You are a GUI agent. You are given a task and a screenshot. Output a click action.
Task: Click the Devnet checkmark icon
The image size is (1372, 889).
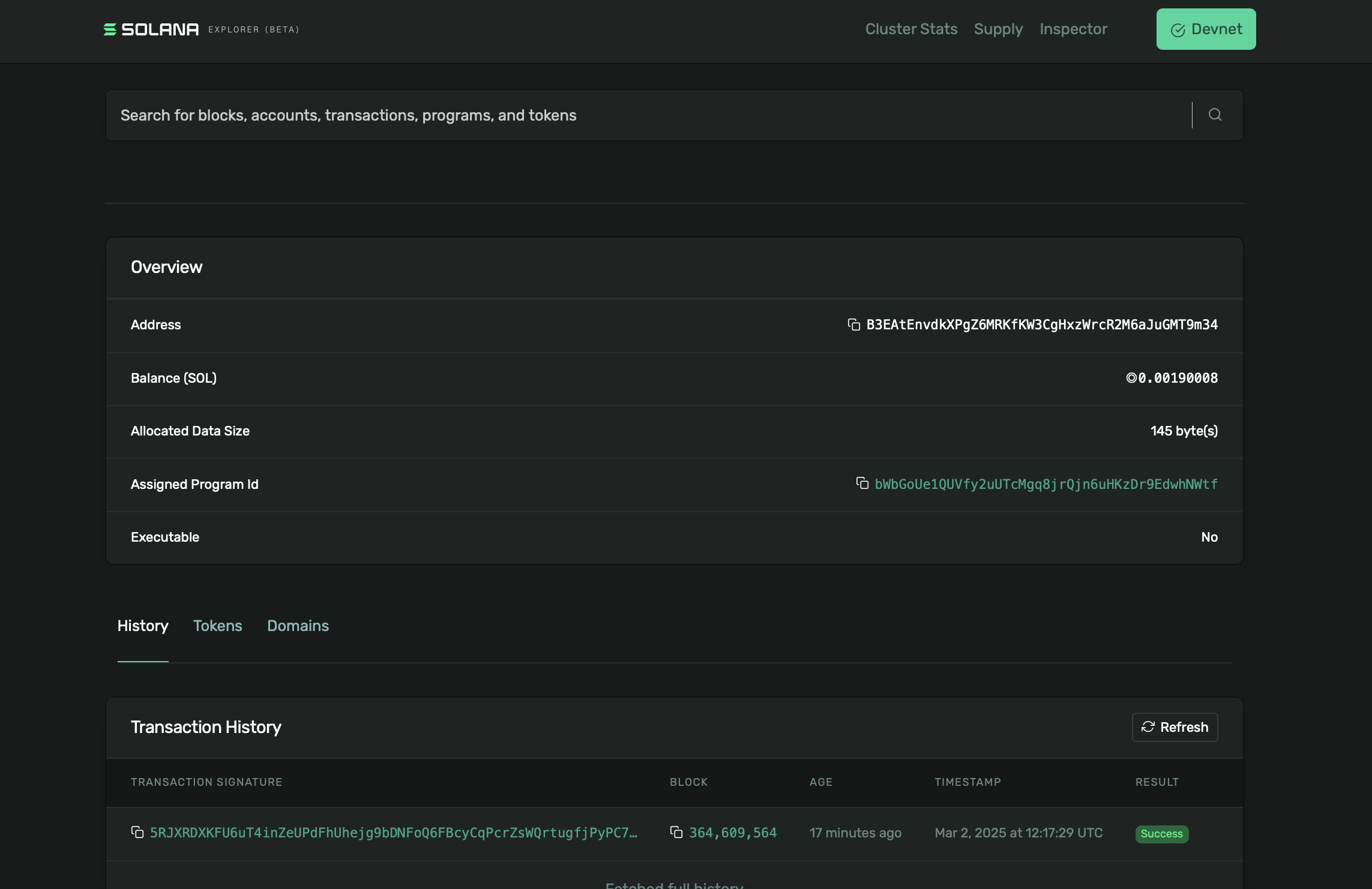[1178, 30]
